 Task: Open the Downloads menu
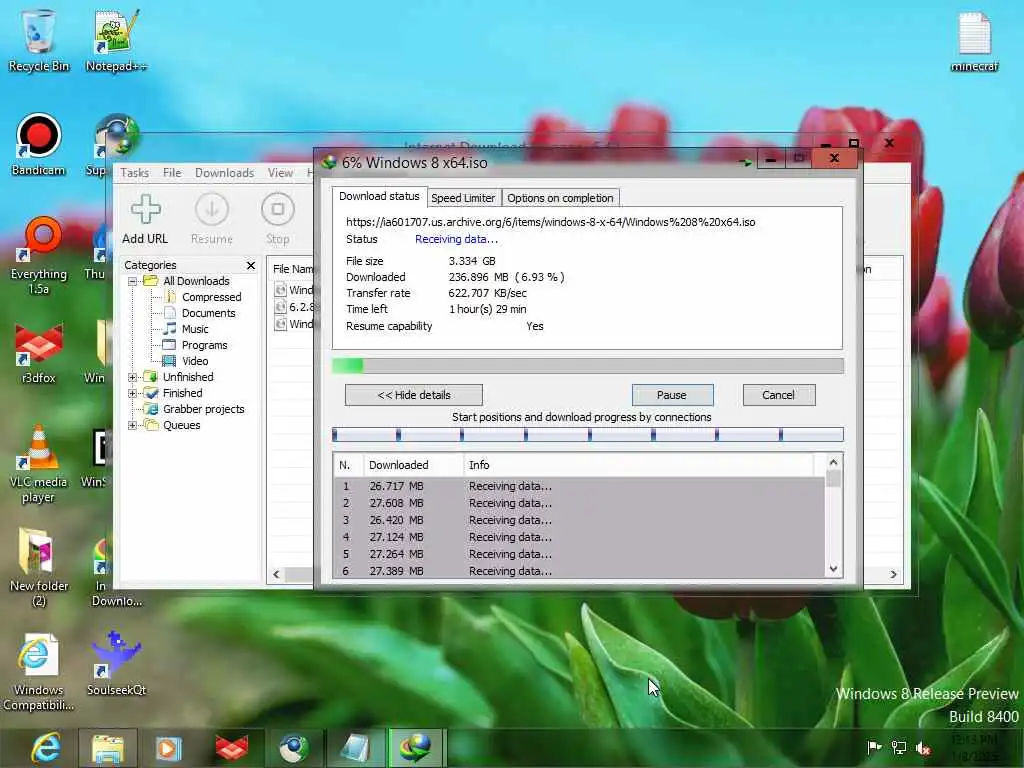(224, 172)
